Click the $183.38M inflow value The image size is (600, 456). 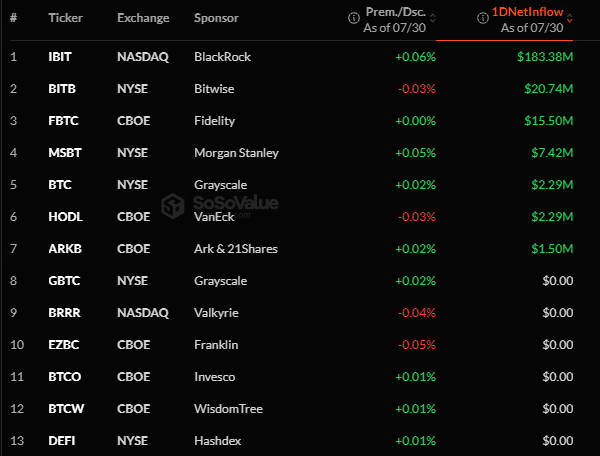[x=545, y=57]
